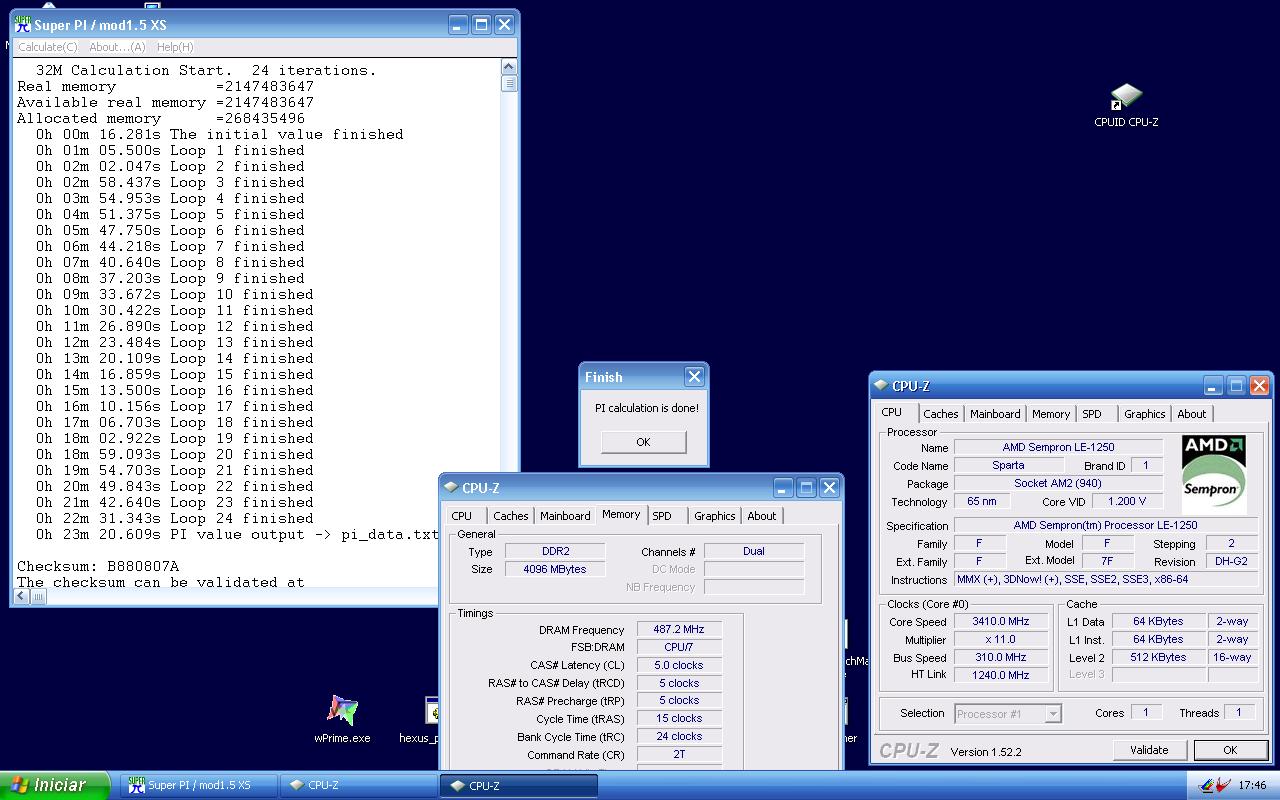Click the Loop 24 finished line
This screenshot has width=1280, height=800.
coord(175,518)
